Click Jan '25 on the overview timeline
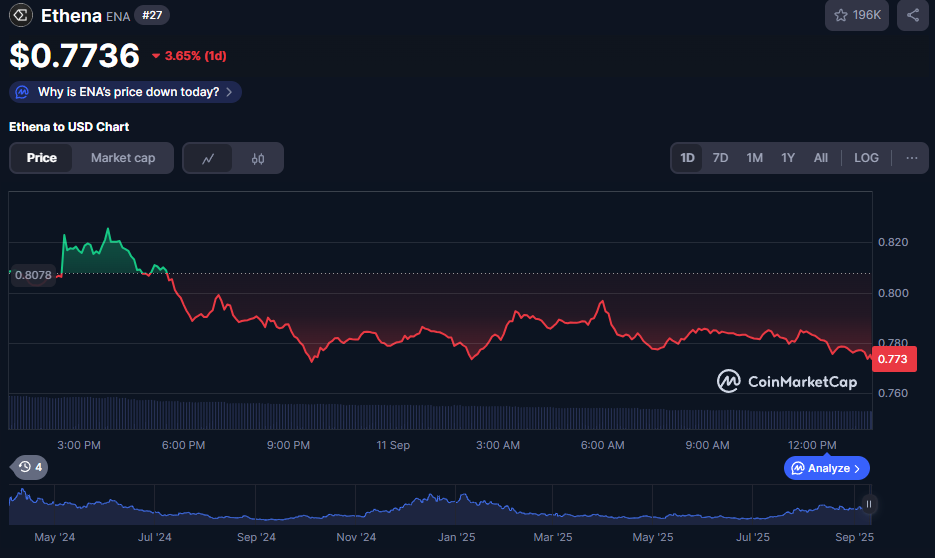935x558 pixels. 457,537
